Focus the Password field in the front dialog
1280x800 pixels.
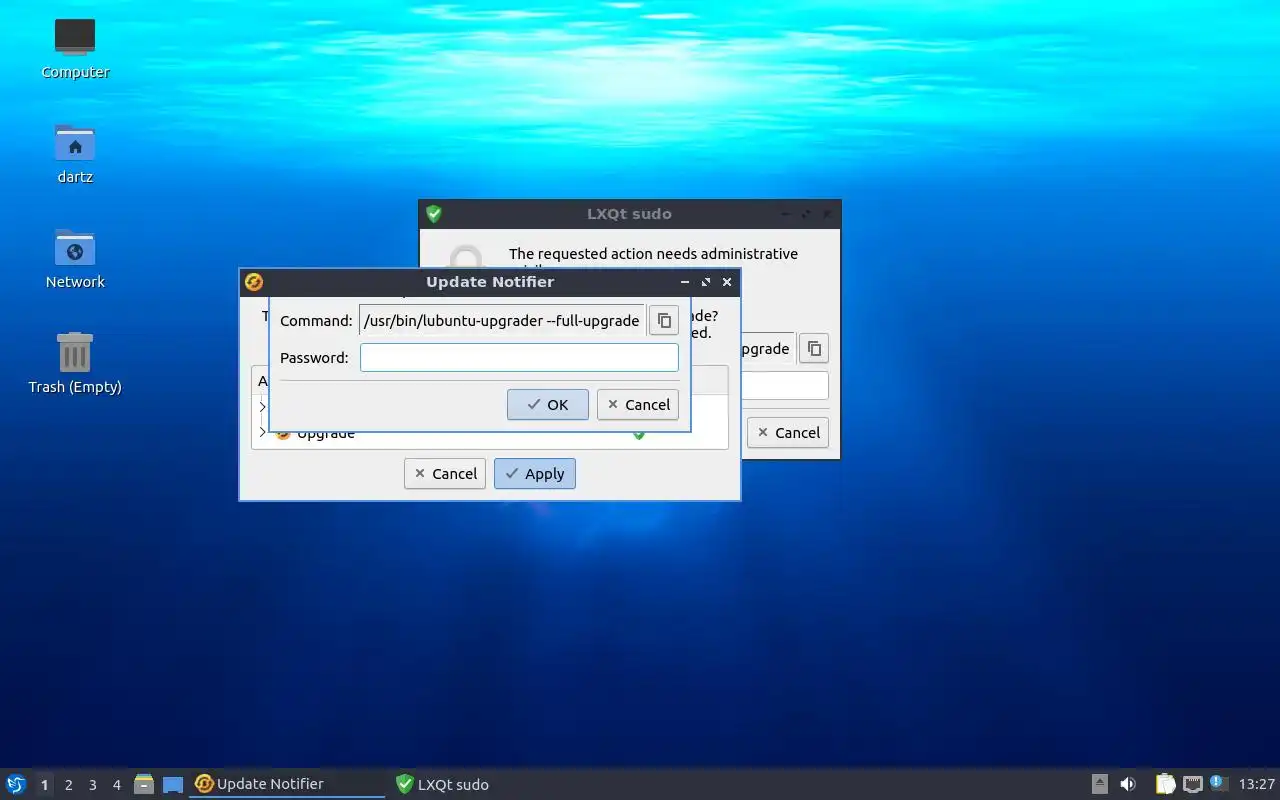[519, 357]
